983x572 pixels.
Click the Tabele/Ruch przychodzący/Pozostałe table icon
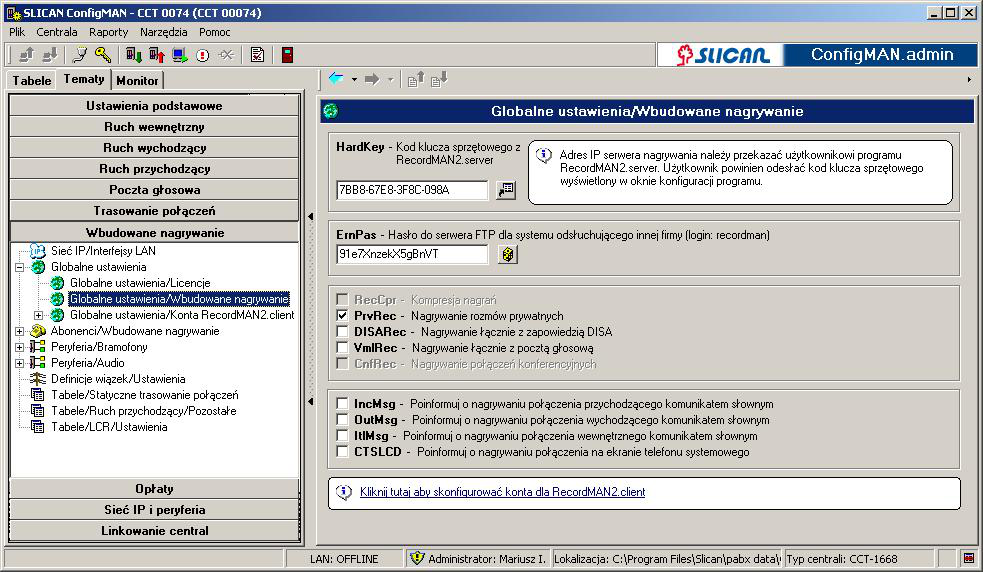[38, 411]
